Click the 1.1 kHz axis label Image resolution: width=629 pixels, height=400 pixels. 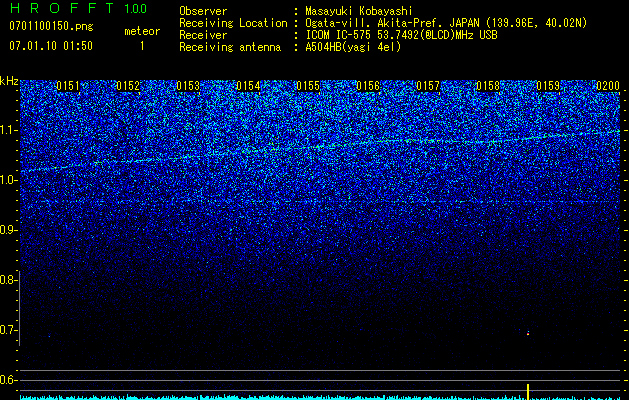8,130
